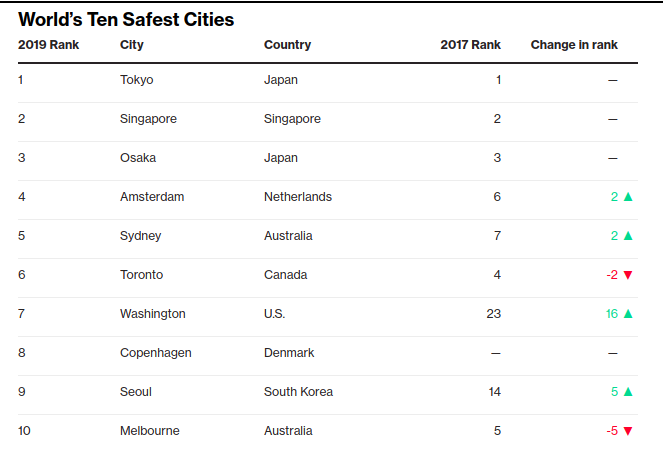The height and width of the screenshot is (452, 663).
Task: Click the Tokyo city cell
Action: click(x=137, y=80)
